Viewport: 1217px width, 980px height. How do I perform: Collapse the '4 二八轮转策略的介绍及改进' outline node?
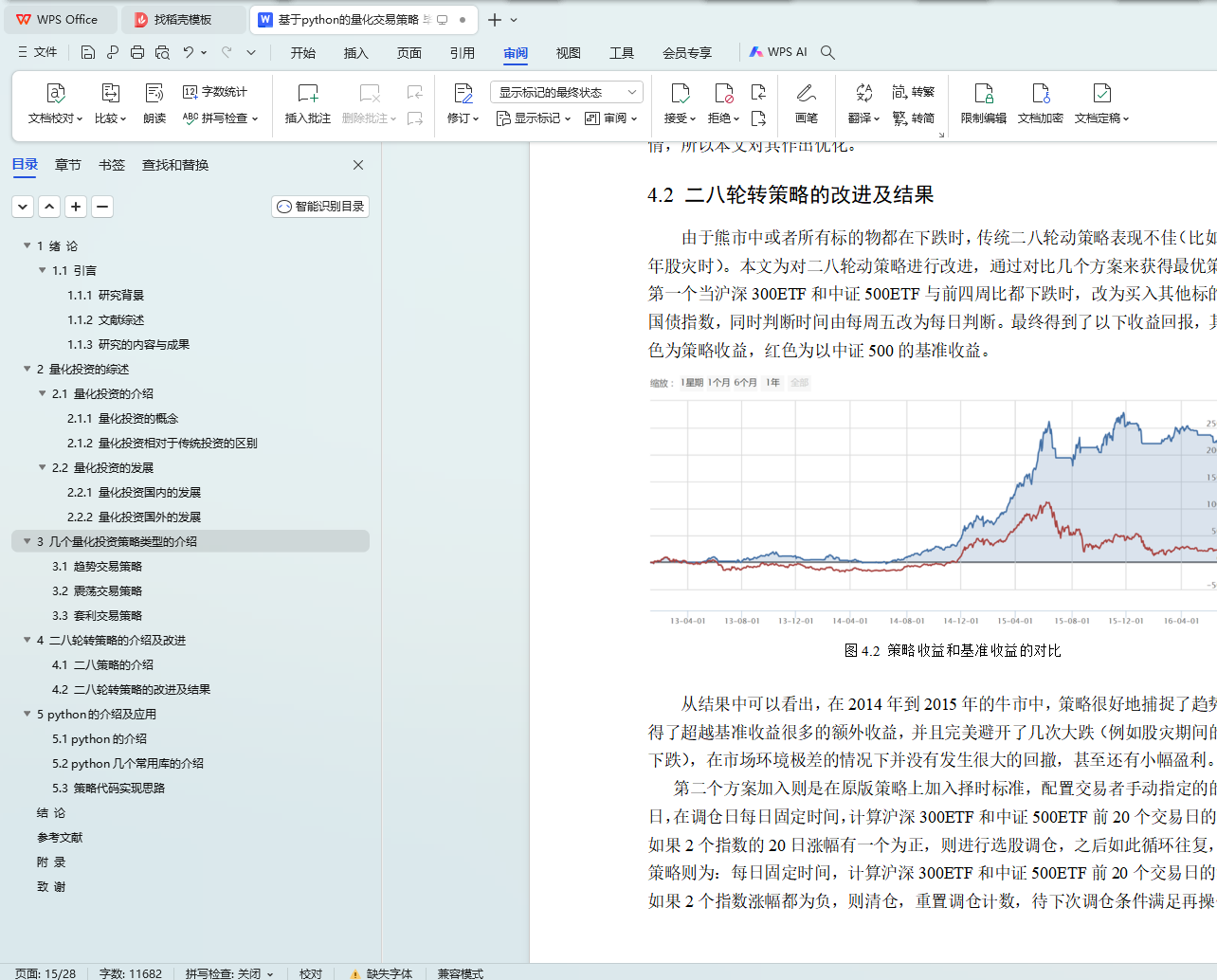(x=27, y=640)
